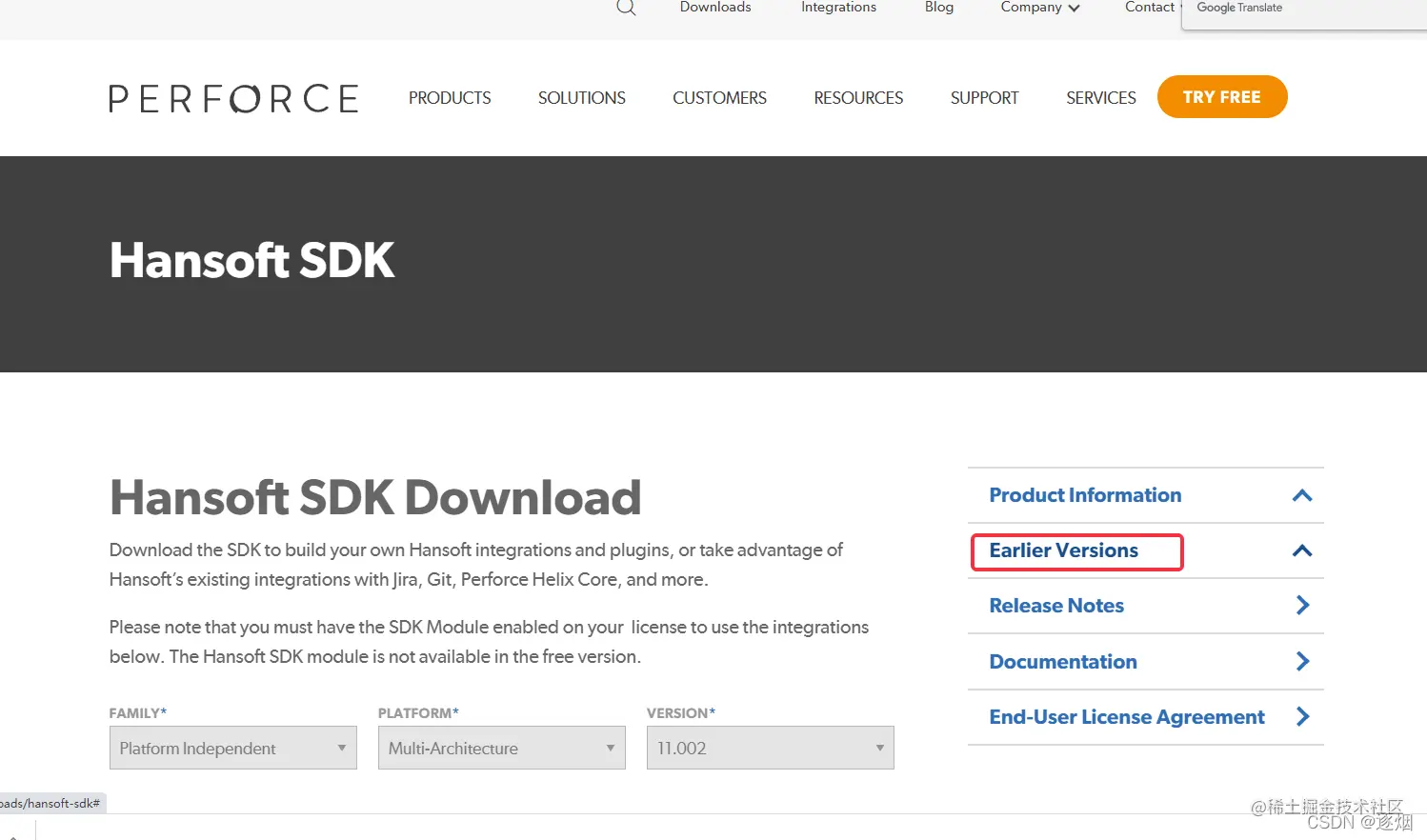The image size is (1427, 840).
Task: Open the SOLUTIONS menu
Action: click(x=582, y=98)
